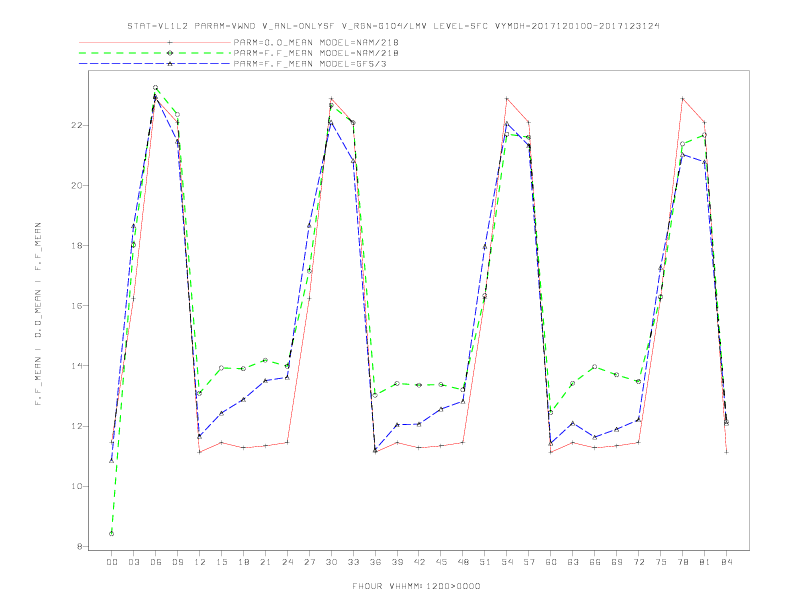Viewport: 792px width, 612px height.
Task: Click x-axis tick label 81
Action: pyautogui.click(x=705, y=562)
